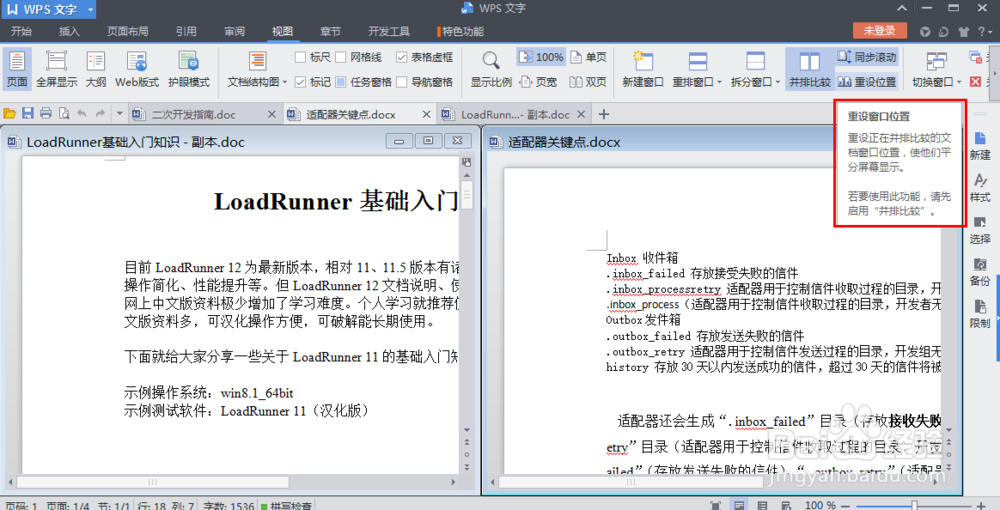Viewport: 1000px width, 510px height.
Task: Click 拆分窗口 split window icon
Action: 755,62
